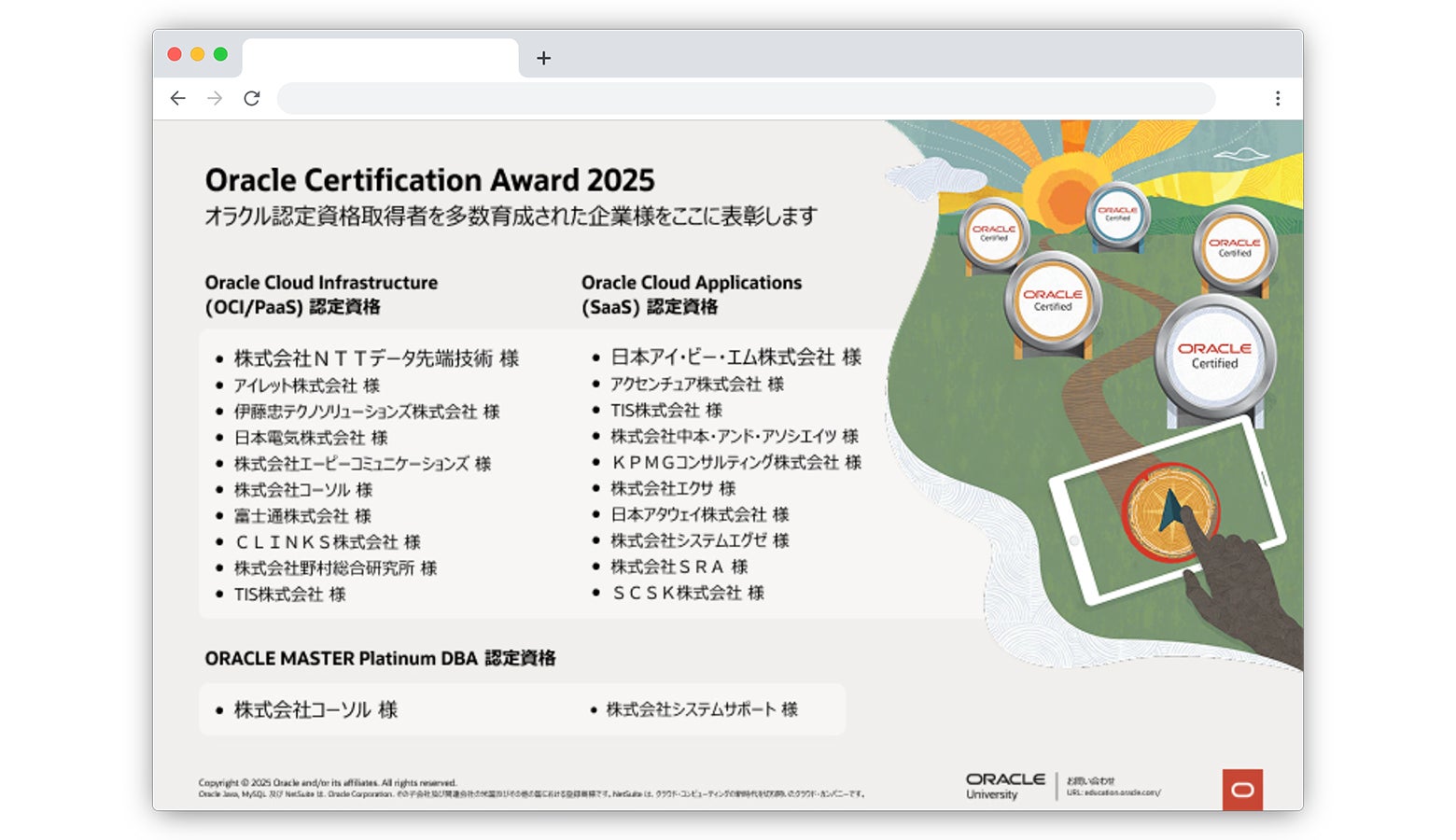
Task: Select the "アイレット株式会社 様" entry
Action: click(307, 385)
